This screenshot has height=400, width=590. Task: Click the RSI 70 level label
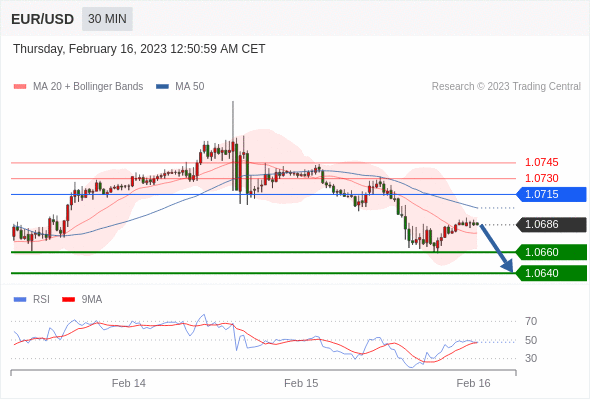pyautogui.click(x=531, y=321)
